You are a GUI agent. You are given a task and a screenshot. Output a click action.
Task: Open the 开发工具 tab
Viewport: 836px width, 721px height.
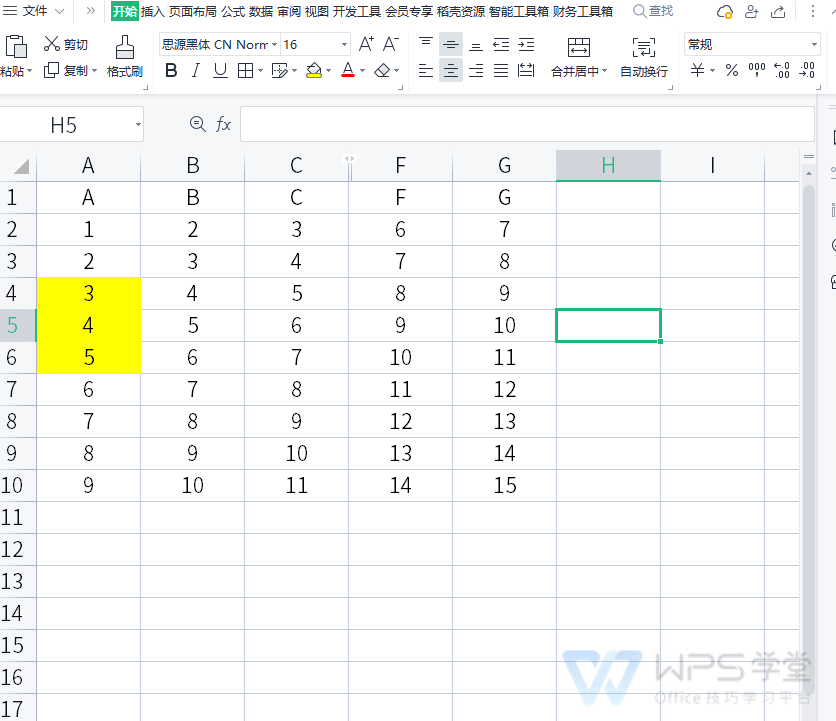tap(357, 11)
